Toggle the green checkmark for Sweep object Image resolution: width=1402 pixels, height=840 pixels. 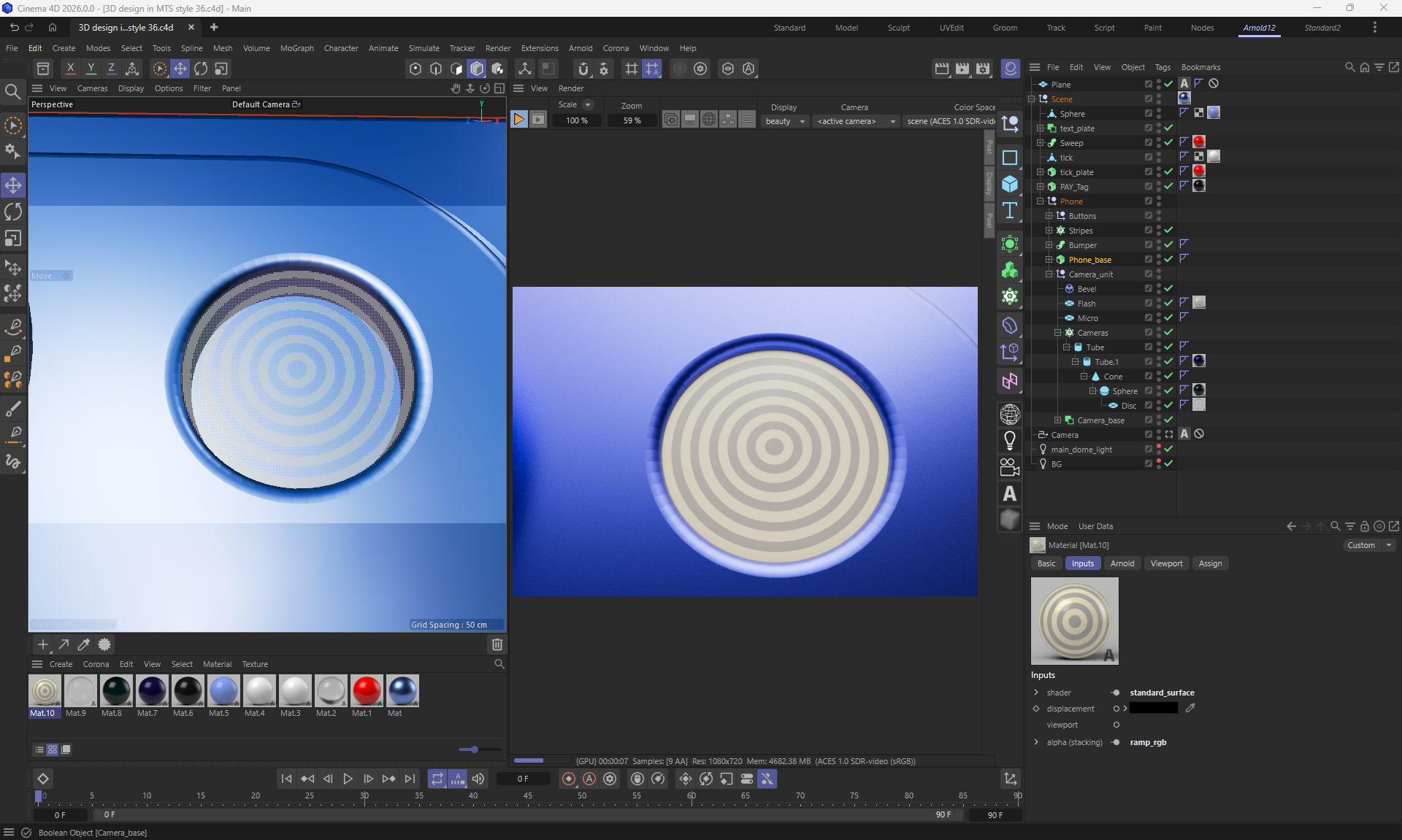tap(1168, 142)
